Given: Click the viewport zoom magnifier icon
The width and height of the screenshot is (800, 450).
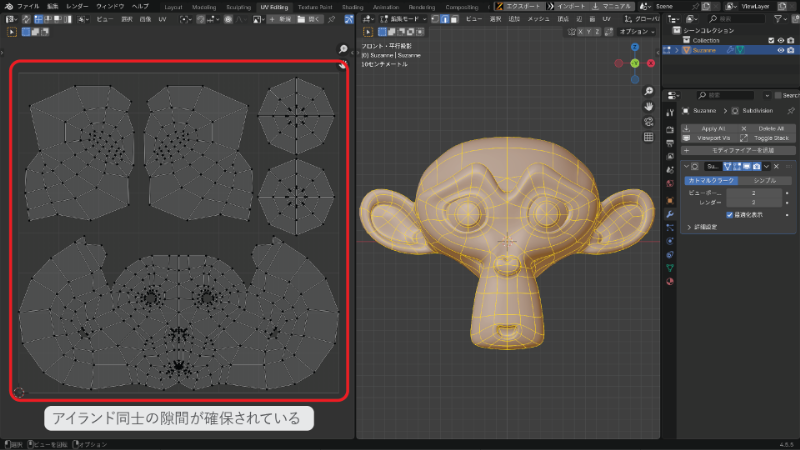Looking at the screenshot, I should pos(648,91).
